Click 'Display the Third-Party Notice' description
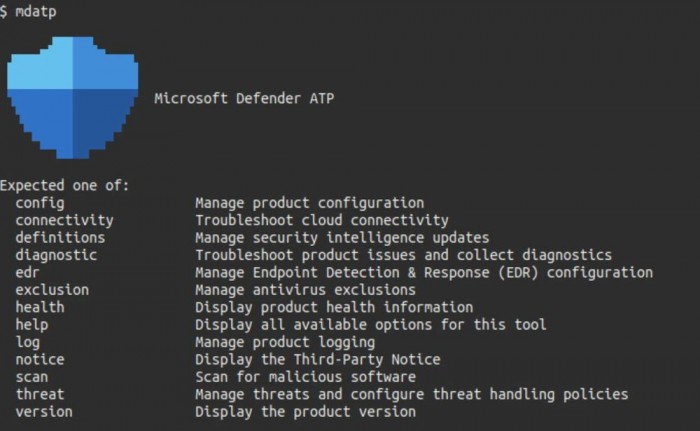 click(x=317, y=360)
